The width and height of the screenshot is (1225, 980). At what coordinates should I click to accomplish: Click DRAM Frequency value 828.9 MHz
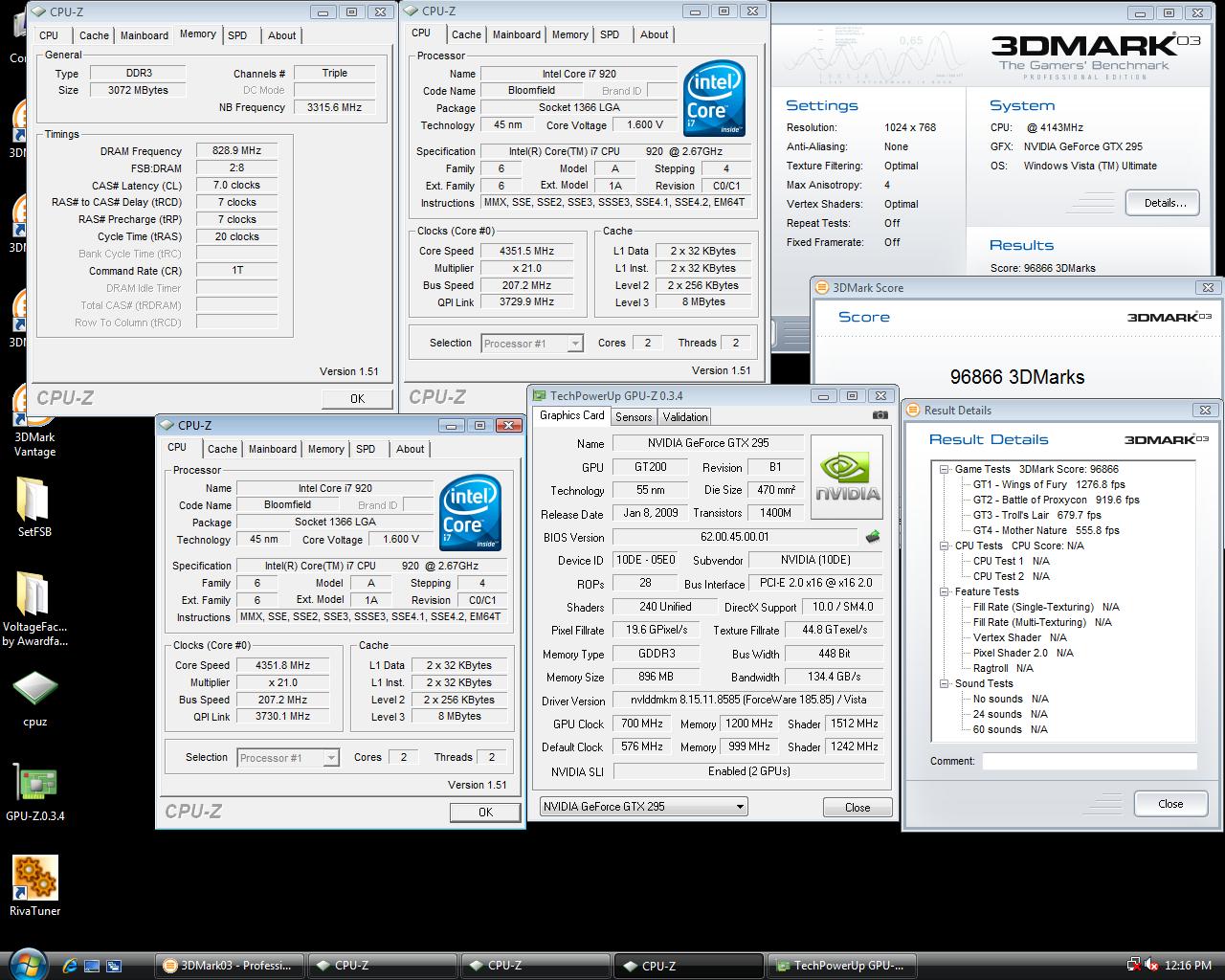click(x=237, y=151)
